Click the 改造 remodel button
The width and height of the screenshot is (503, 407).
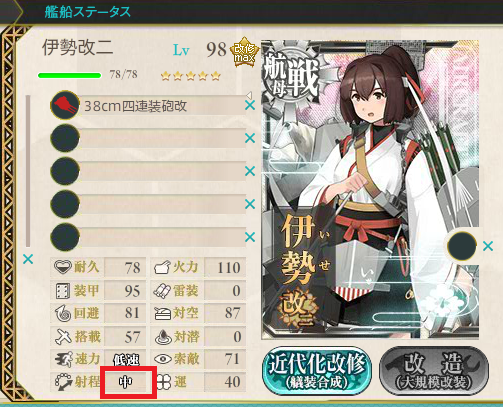(434, 371)
